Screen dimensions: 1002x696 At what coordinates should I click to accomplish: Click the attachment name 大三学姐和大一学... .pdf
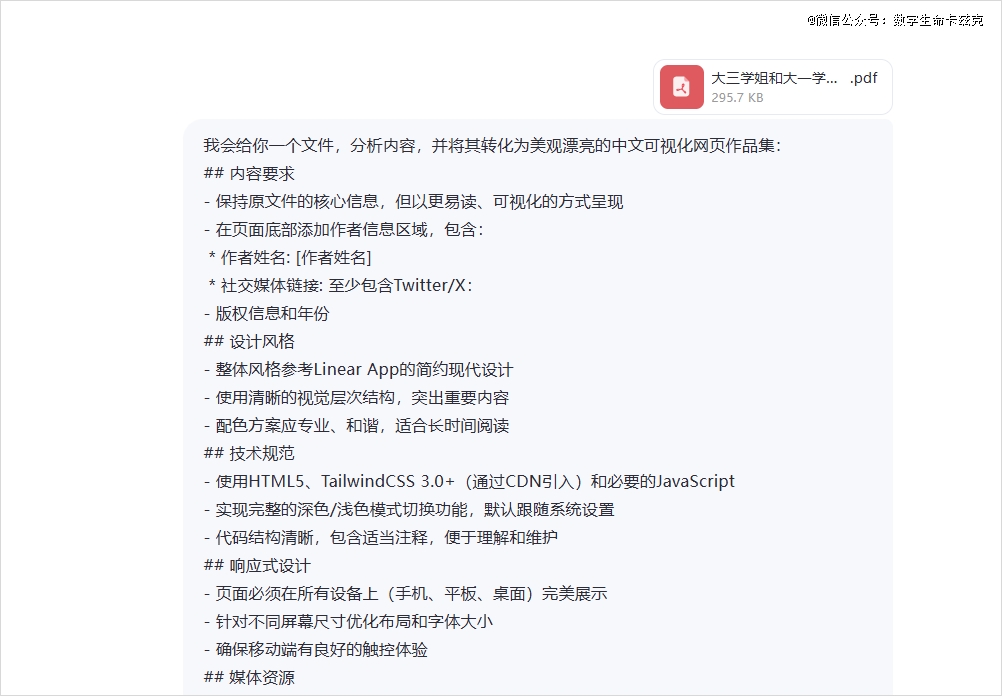(x=794, y=78)
